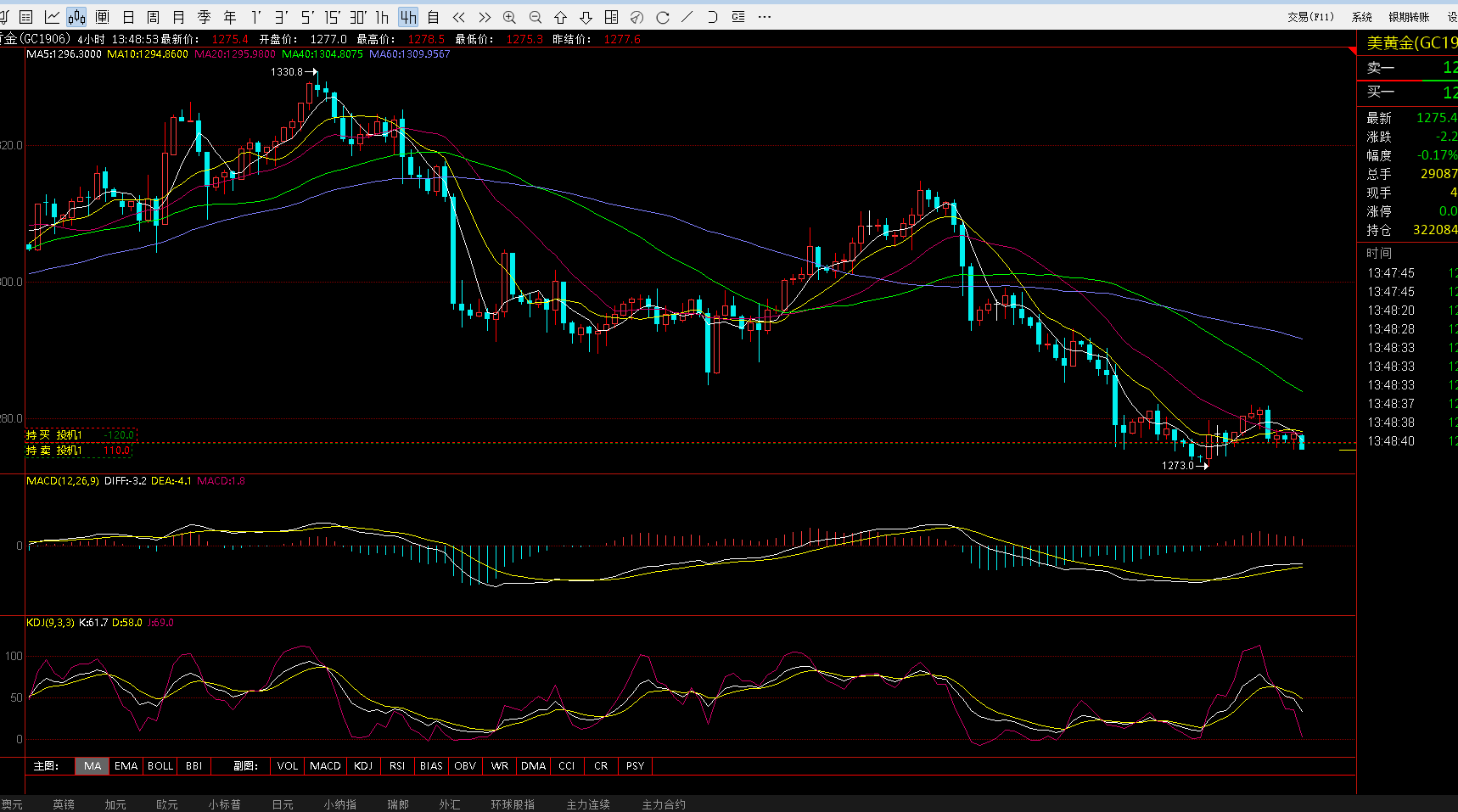This screenshot has height=812, width=1458.
Task: Show CCI sub-chart indicator
Action: pyautogui.click(x=567, y=766)
